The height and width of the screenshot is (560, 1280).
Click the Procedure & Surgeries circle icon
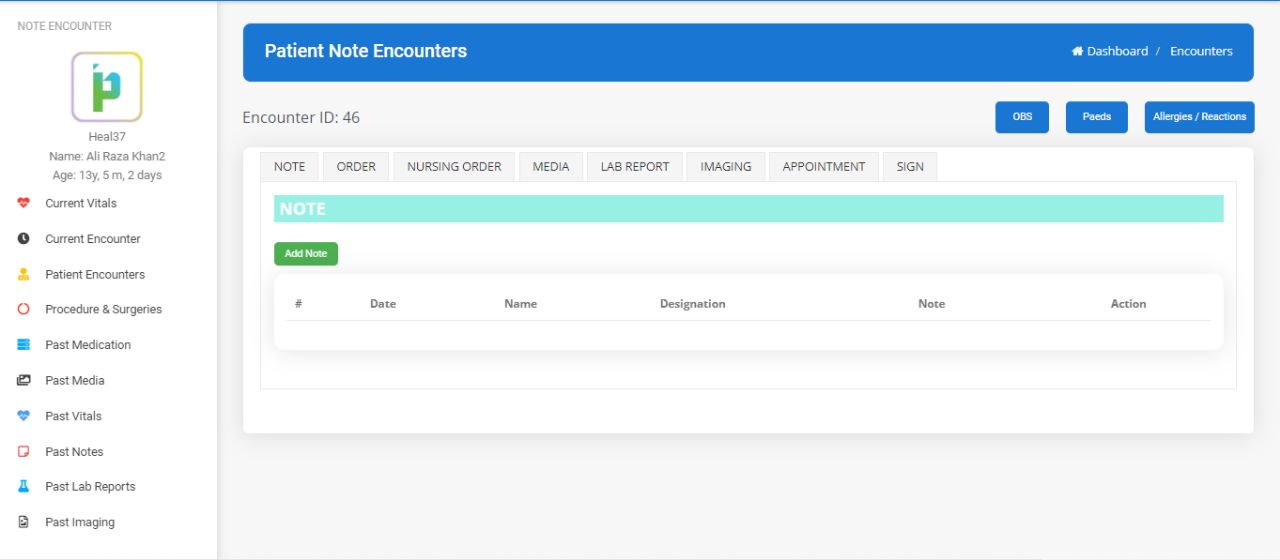(24, 310)
